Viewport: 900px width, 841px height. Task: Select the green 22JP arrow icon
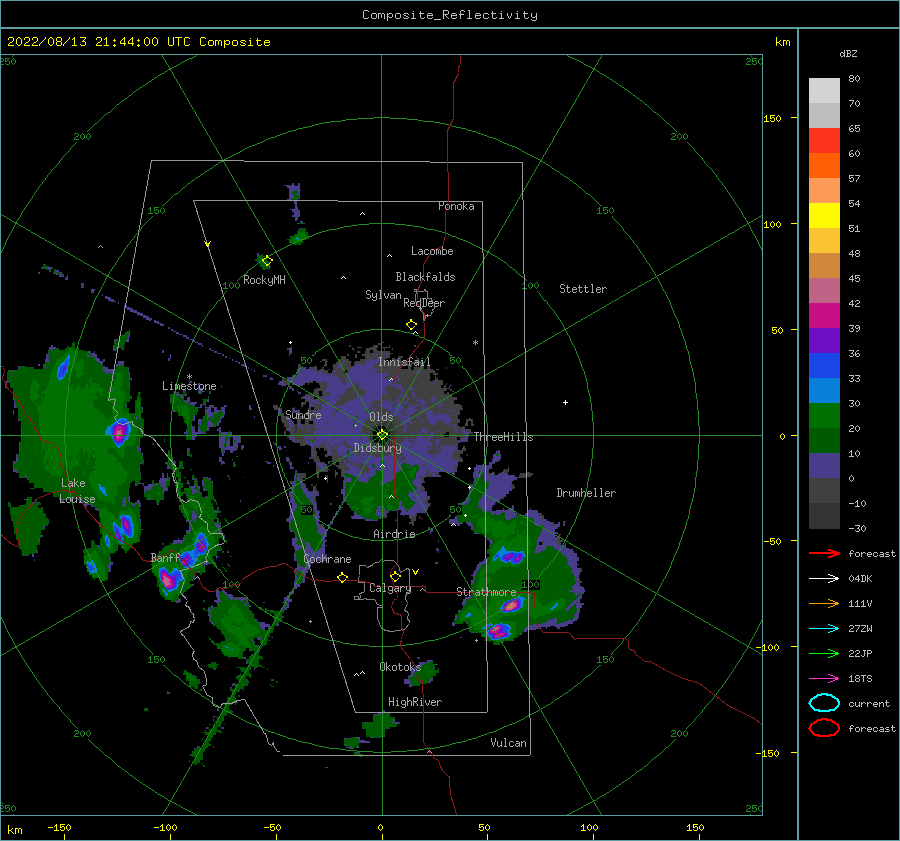click(824, 653)
